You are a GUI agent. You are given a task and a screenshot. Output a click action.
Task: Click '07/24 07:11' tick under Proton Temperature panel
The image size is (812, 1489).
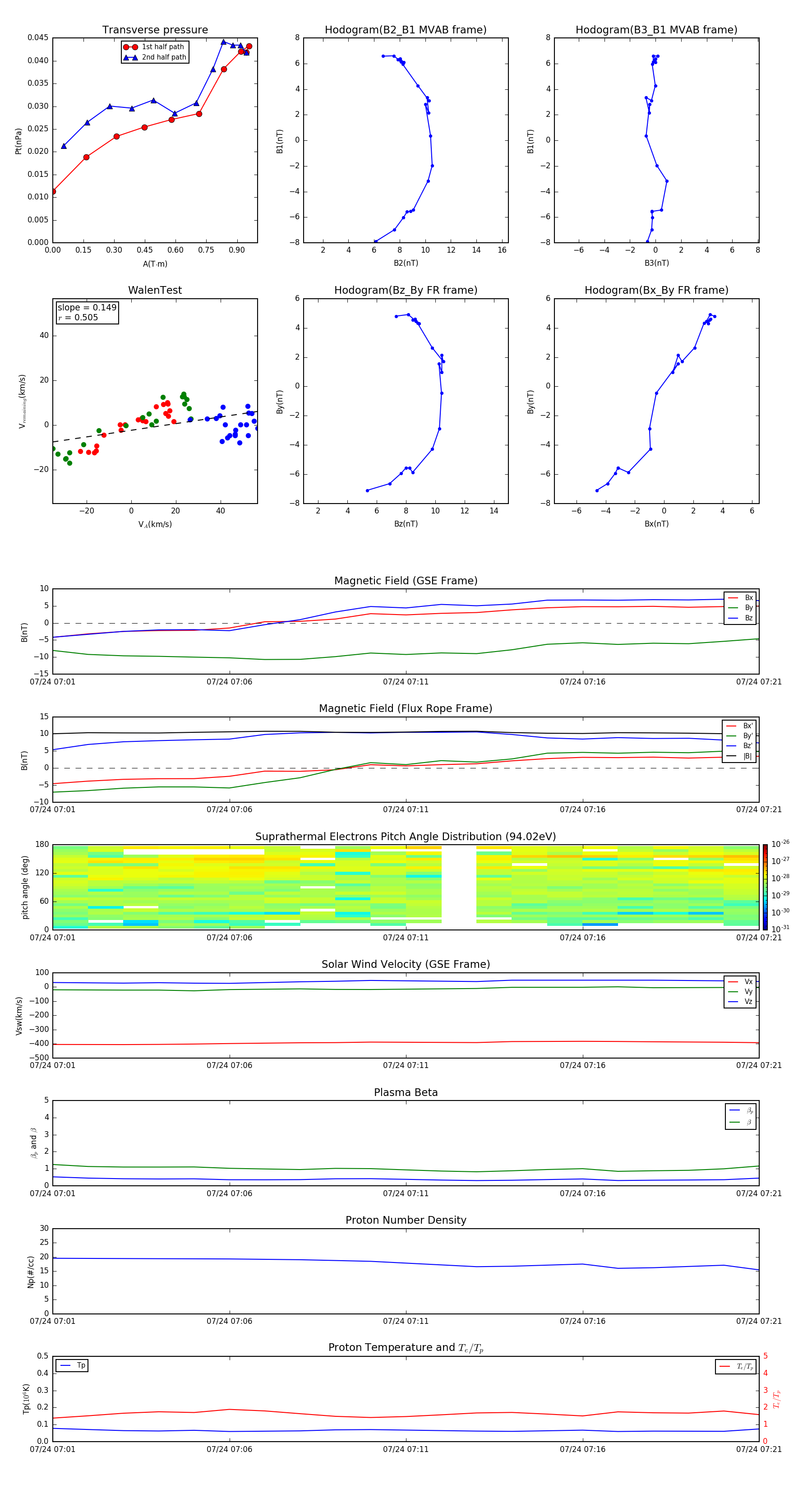click(x=406, y=1449)
